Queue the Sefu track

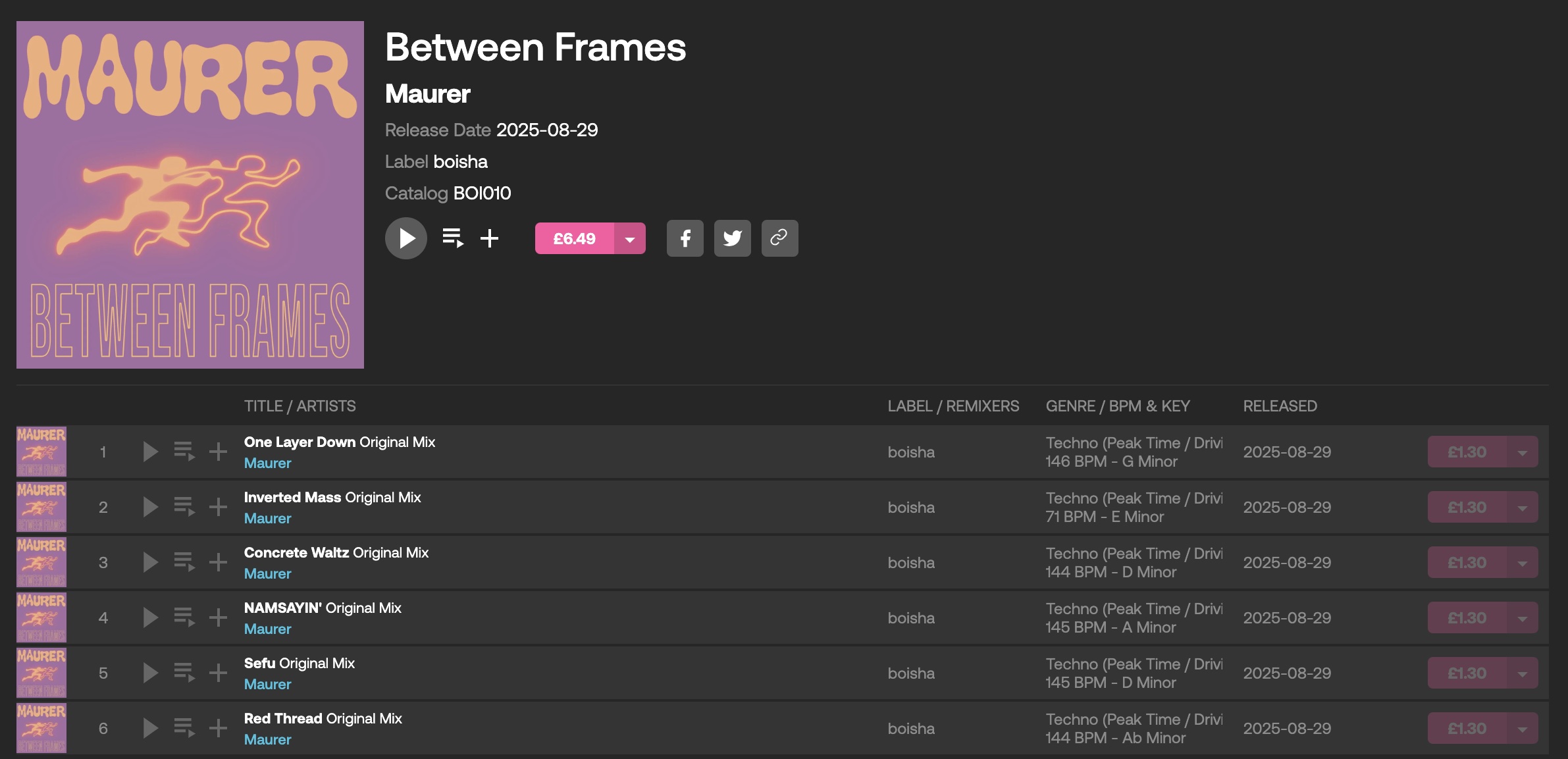coord(184,673)
